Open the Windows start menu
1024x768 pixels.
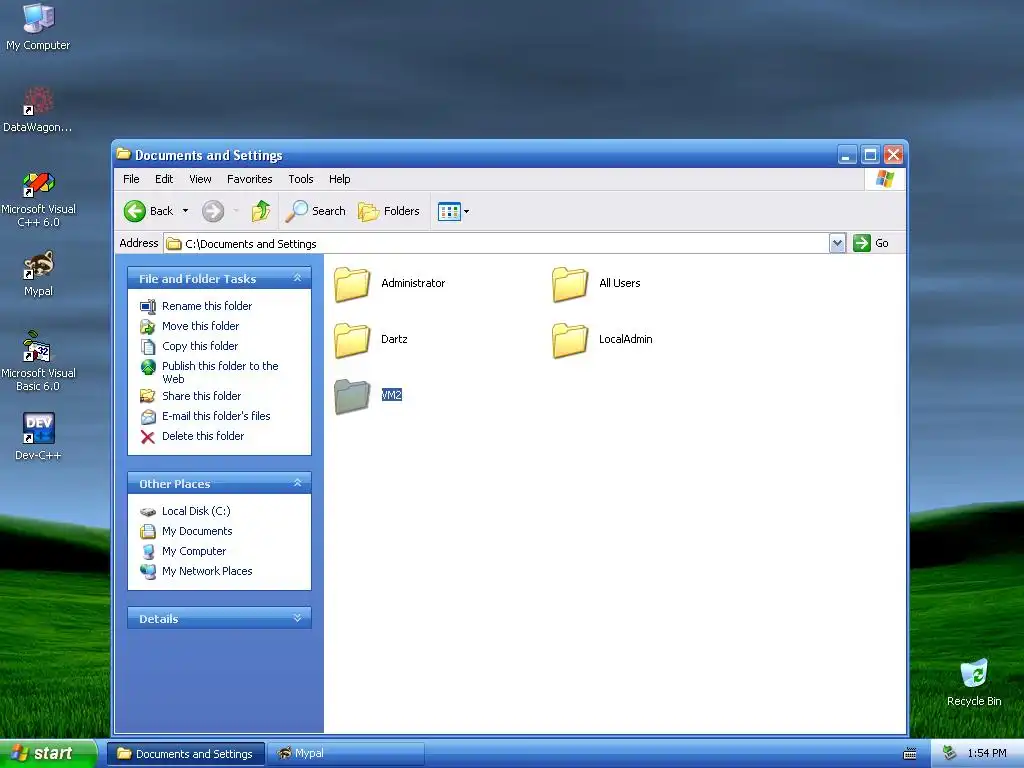click(48, 754)
